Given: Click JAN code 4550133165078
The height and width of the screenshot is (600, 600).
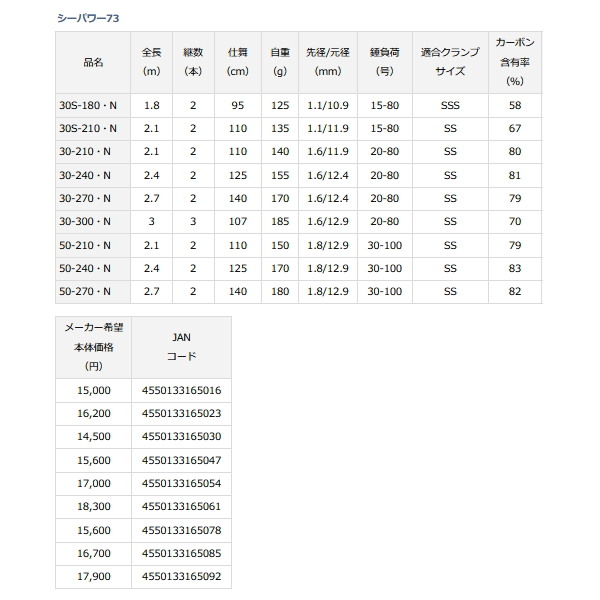Looking at the screenshot, I should [x=181, y=530].
